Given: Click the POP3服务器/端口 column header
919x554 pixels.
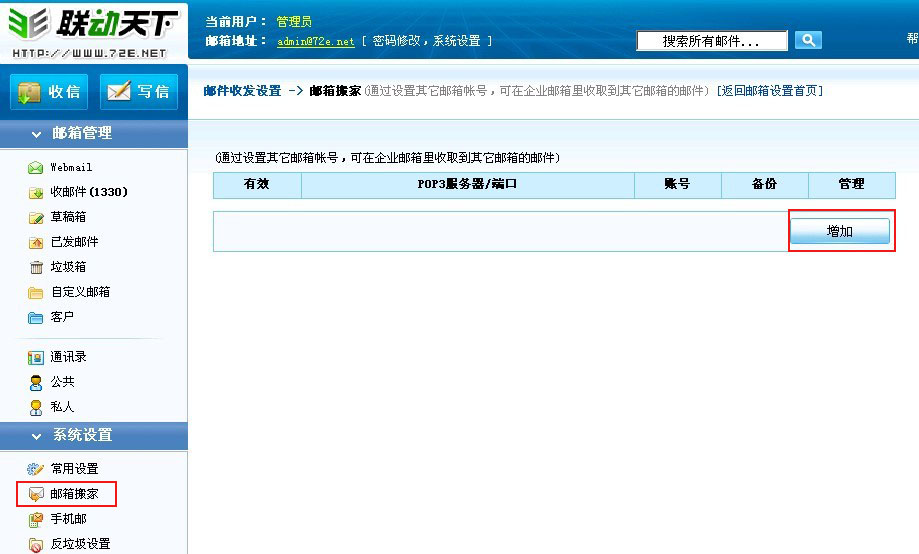Looking at the screenshot, I should pos(467,184).
